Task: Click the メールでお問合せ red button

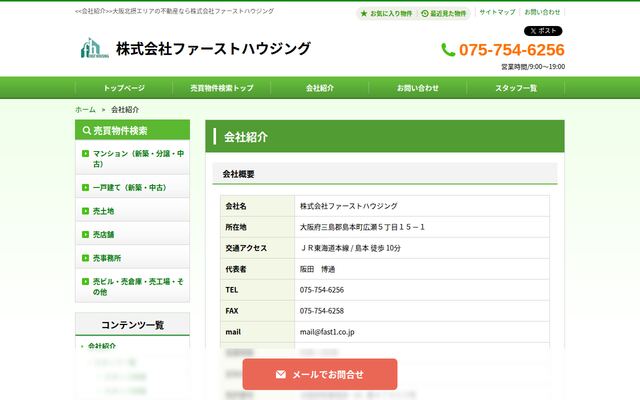Action: 320,374
